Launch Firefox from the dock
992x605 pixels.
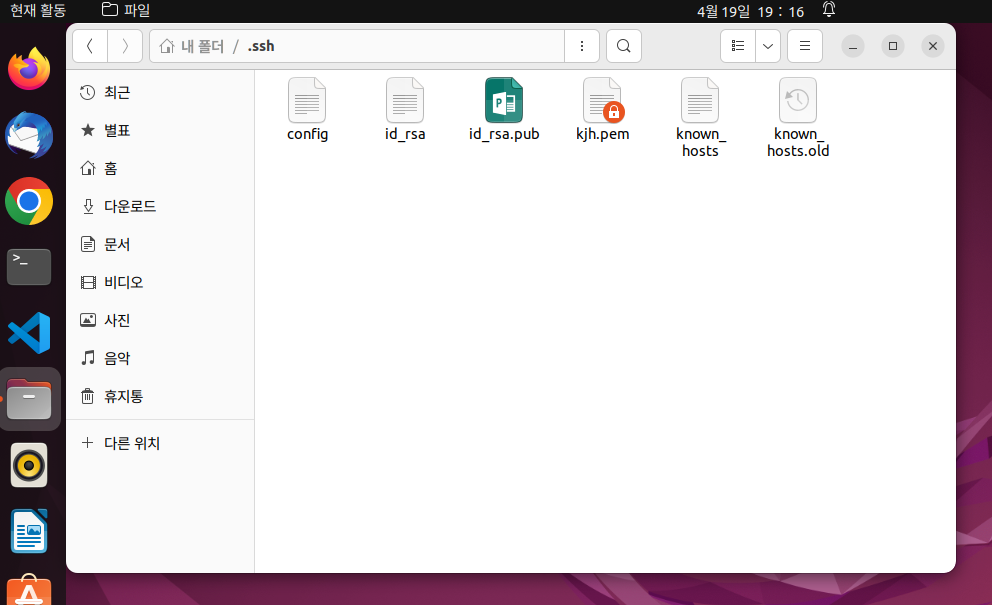tap(29, 69)
